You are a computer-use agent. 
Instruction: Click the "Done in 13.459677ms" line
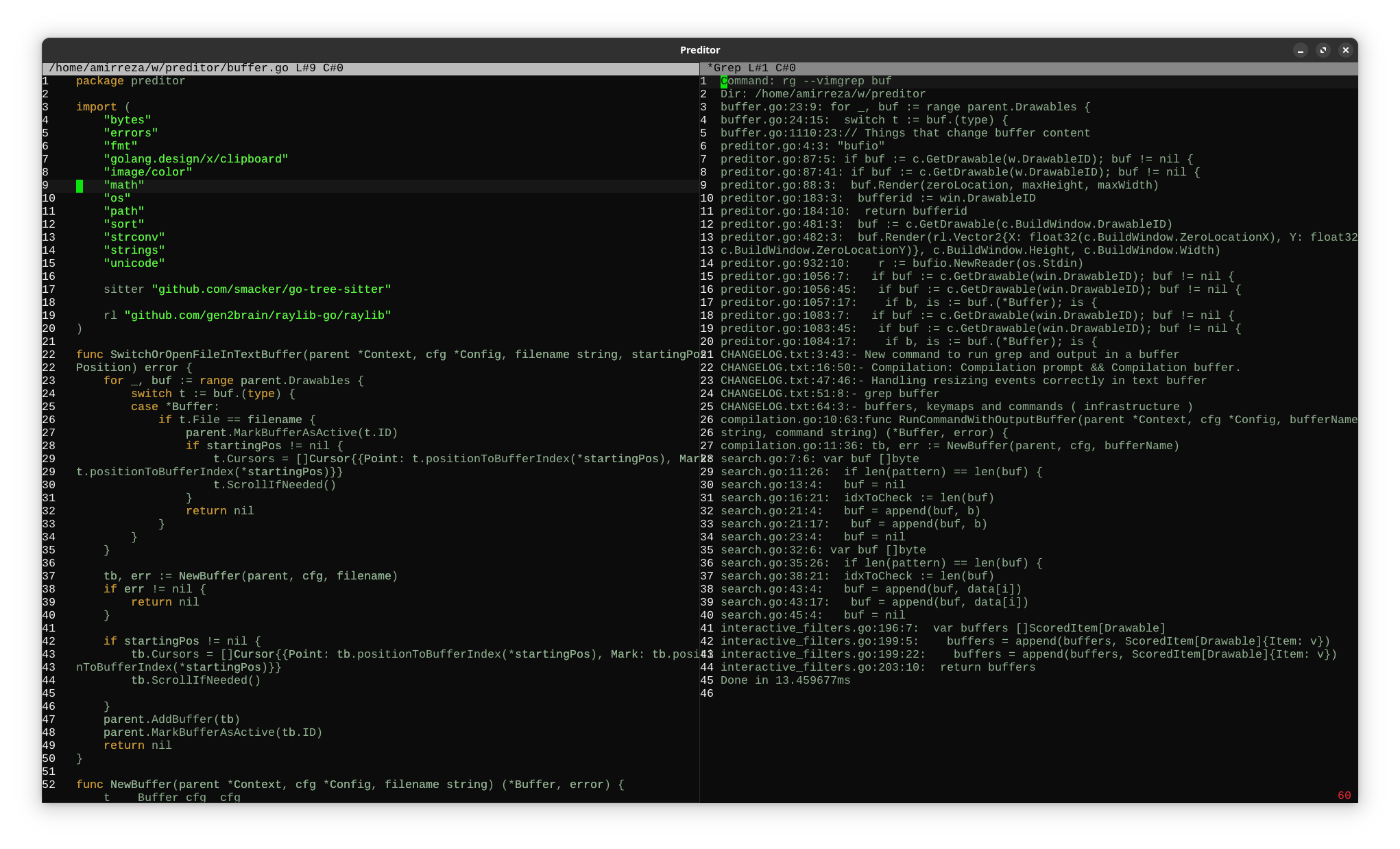(x=785, y=681)
